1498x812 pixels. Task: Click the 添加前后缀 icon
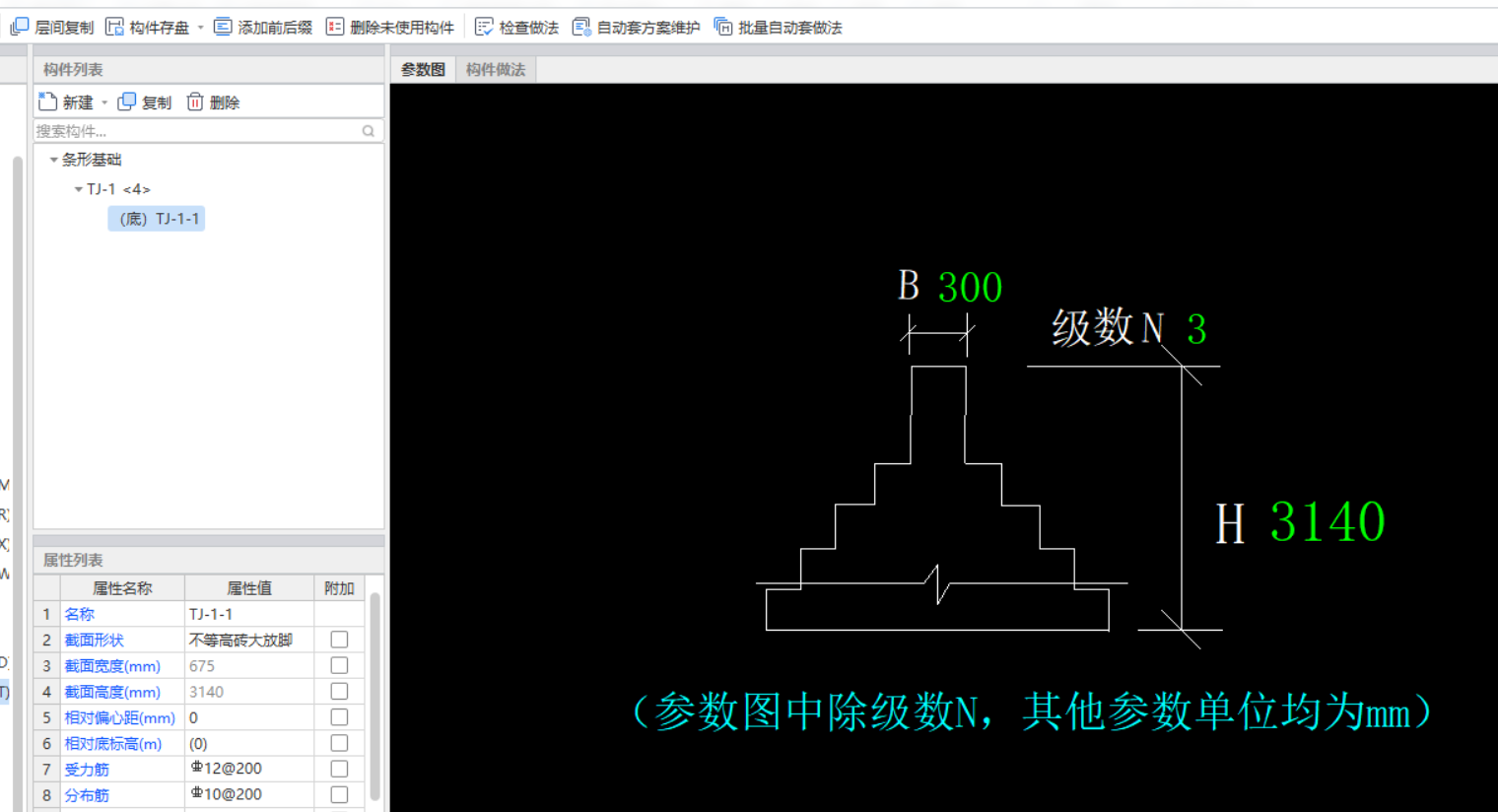(x=223, y=27)
